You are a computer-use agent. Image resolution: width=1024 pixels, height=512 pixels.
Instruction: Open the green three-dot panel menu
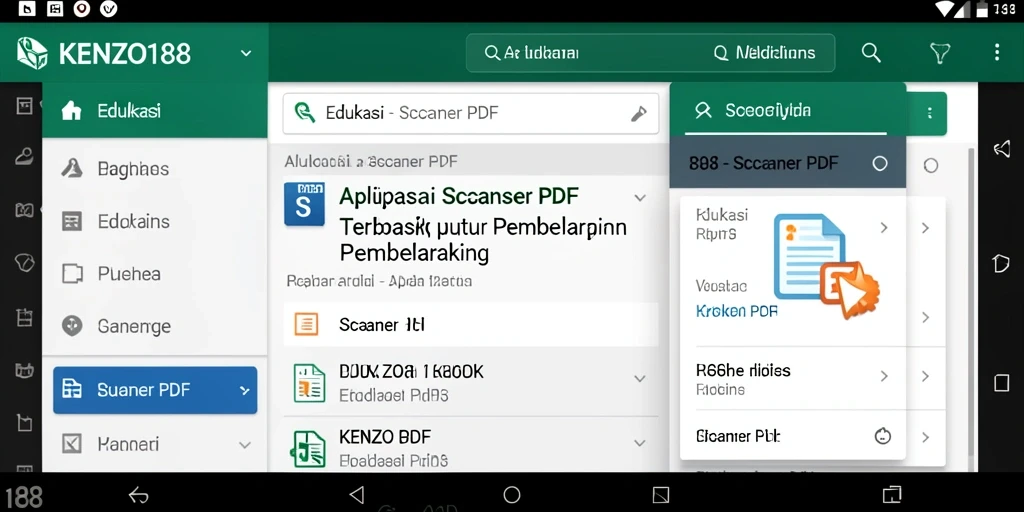click(929, 114)
